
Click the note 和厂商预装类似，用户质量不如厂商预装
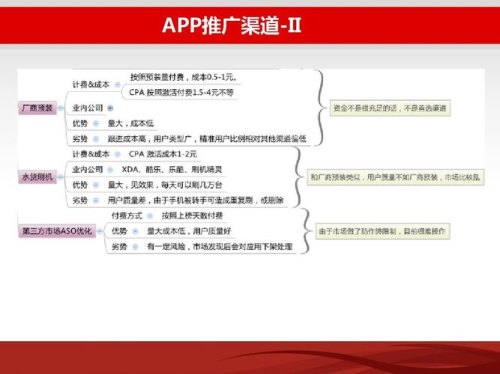click(395, 177)
